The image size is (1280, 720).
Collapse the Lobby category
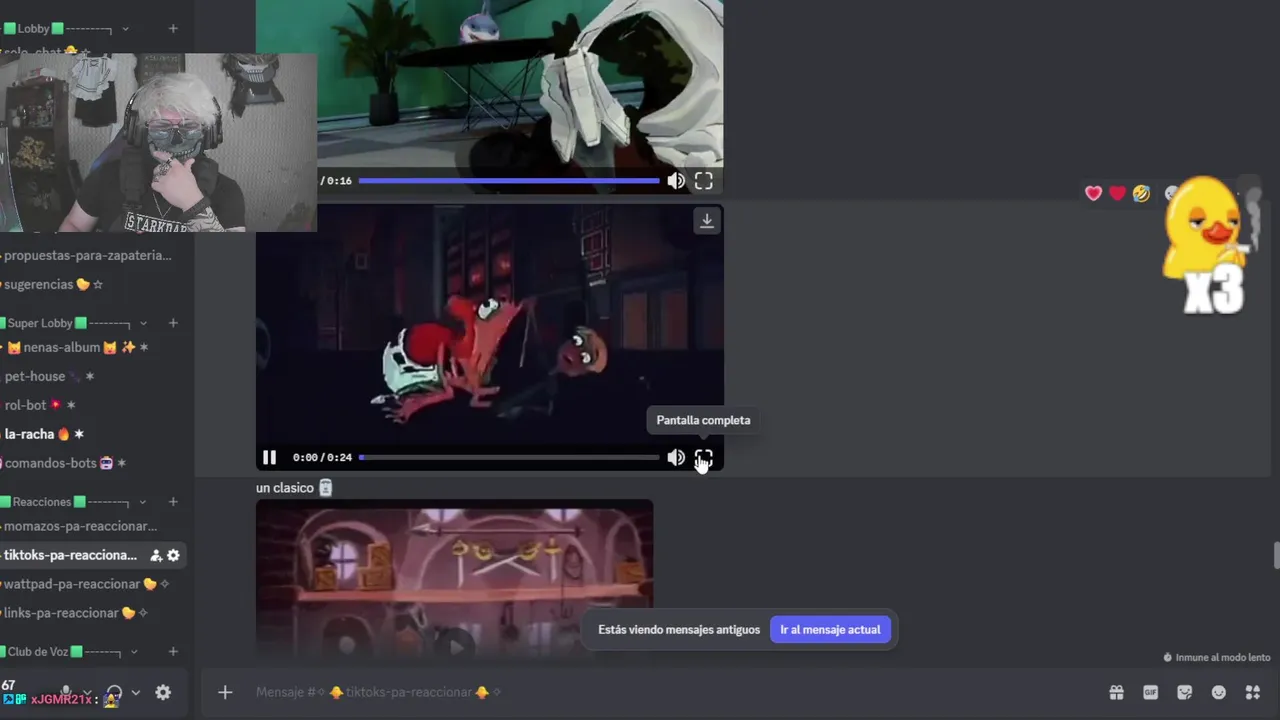[x=125, y=29]
